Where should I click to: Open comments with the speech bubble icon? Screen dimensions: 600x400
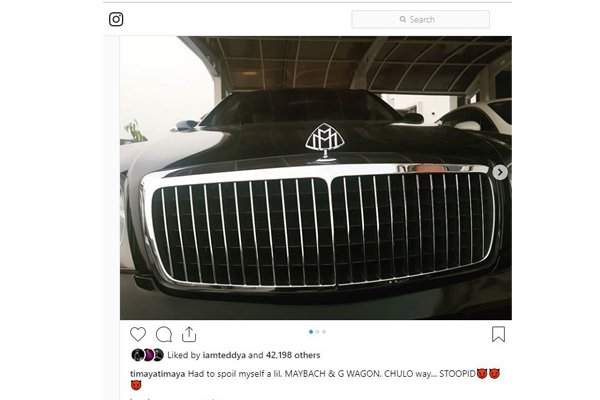click(164, 335)
